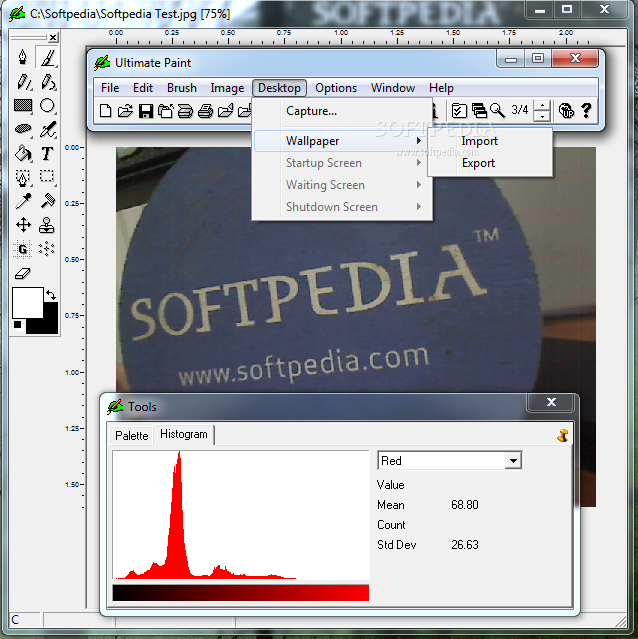Open the Options menu

[x=336, y=88]
